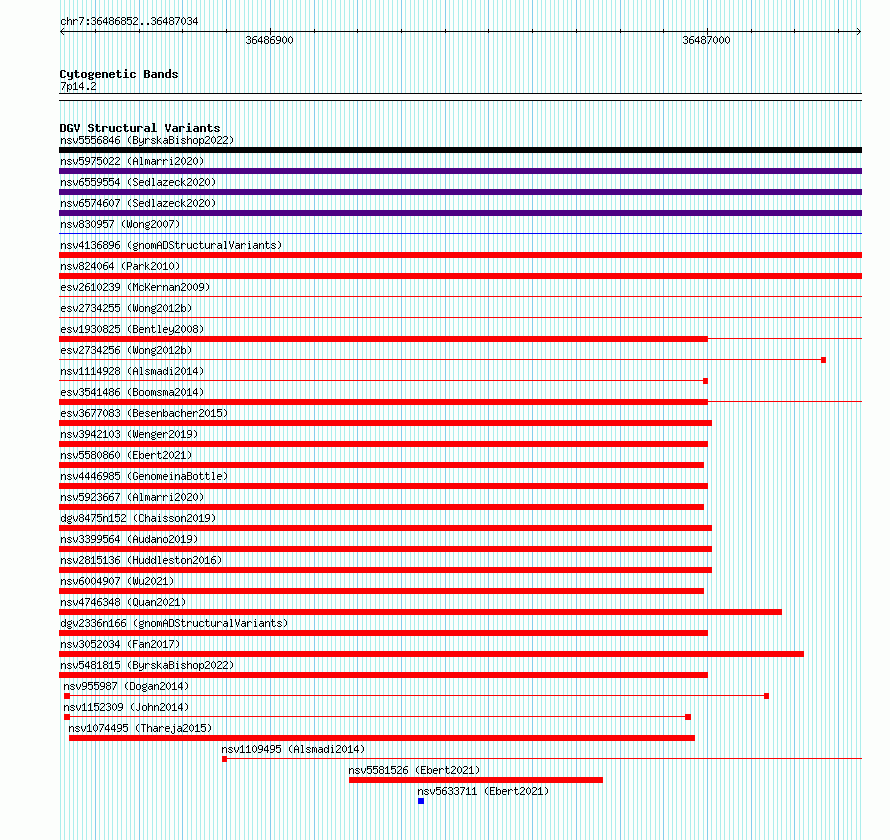This screenshot has width=890, height=840.
Task: Click esv1930825 (Bentley2008) label
Action: click(x=132, y=329)
